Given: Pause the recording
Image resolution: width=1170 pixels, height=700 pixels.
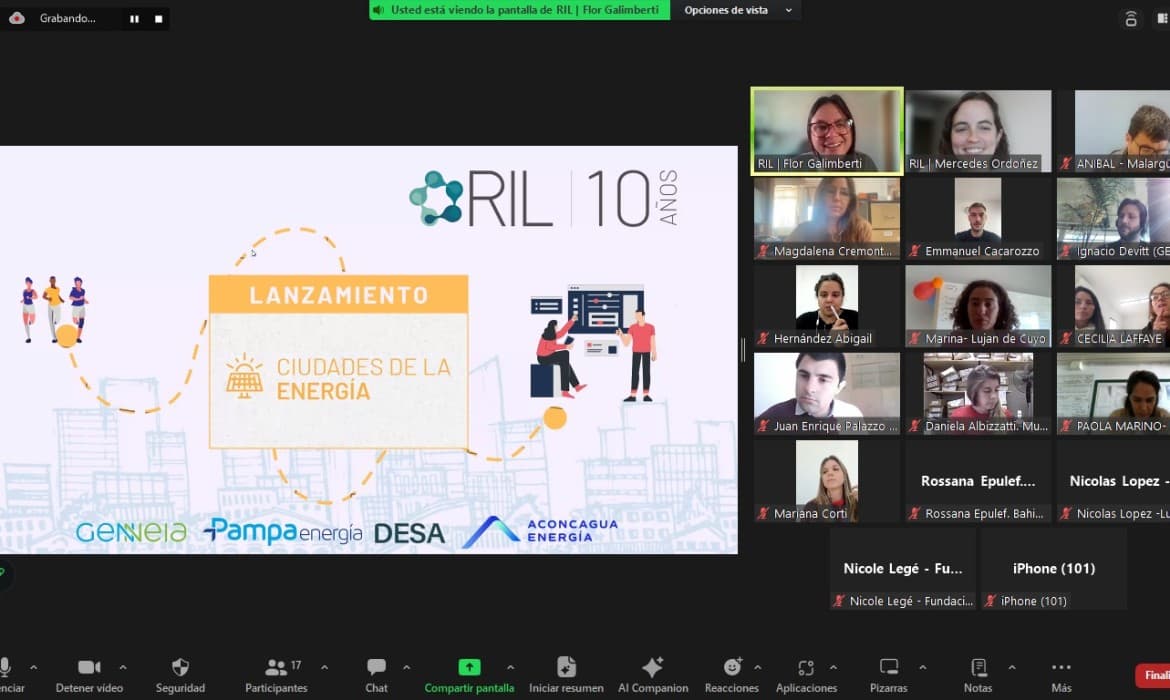Looking at the screenshot, I should [135, 18].
